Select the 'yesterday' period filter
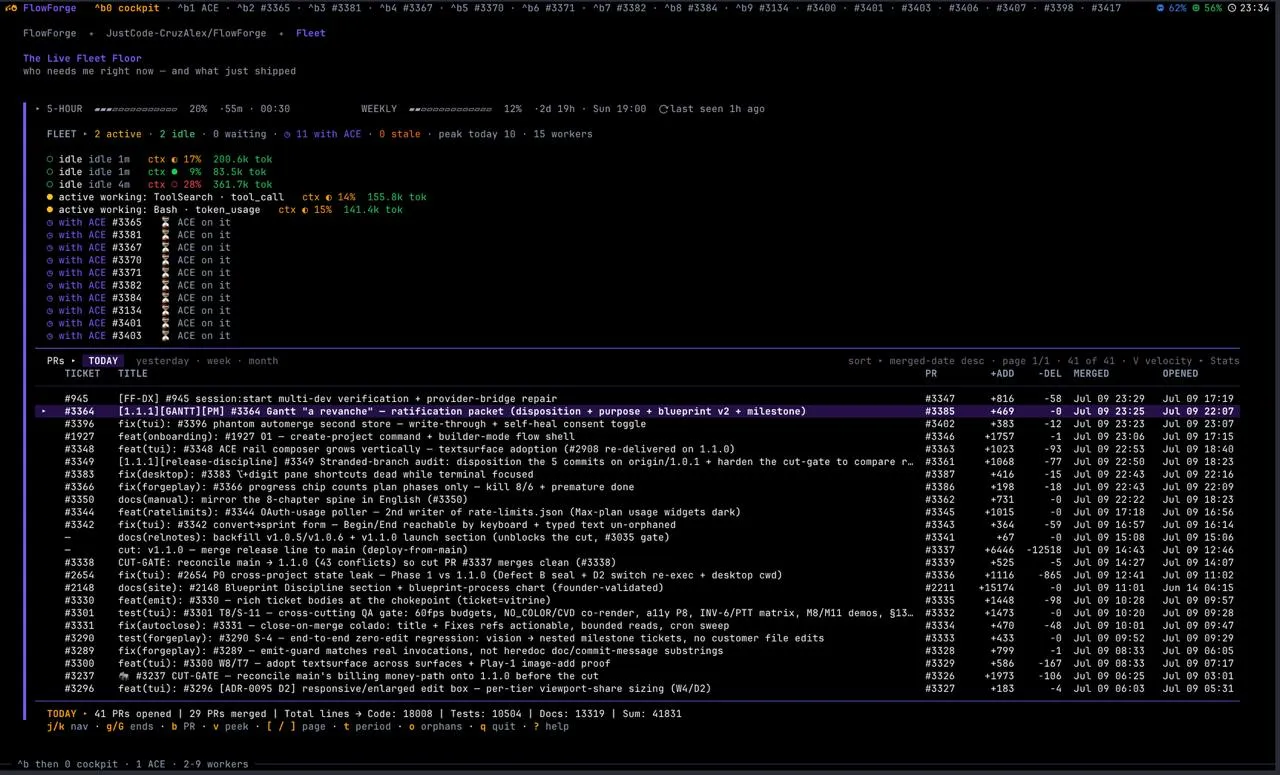 163,361
